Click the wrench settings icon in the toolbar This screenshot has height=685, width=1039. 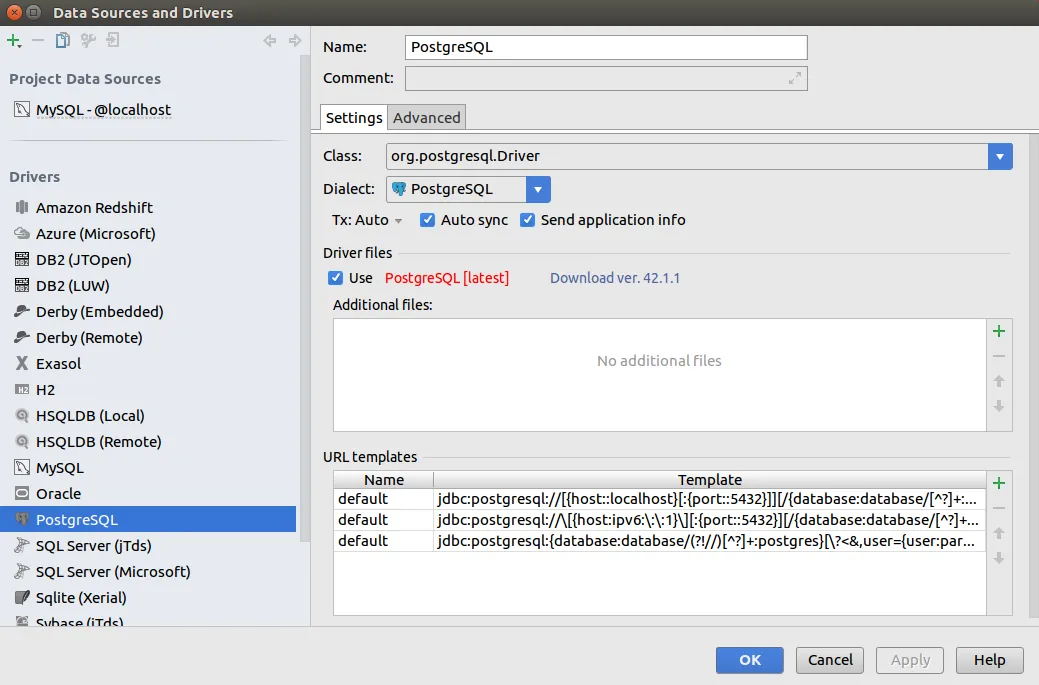tap(88, 40)
